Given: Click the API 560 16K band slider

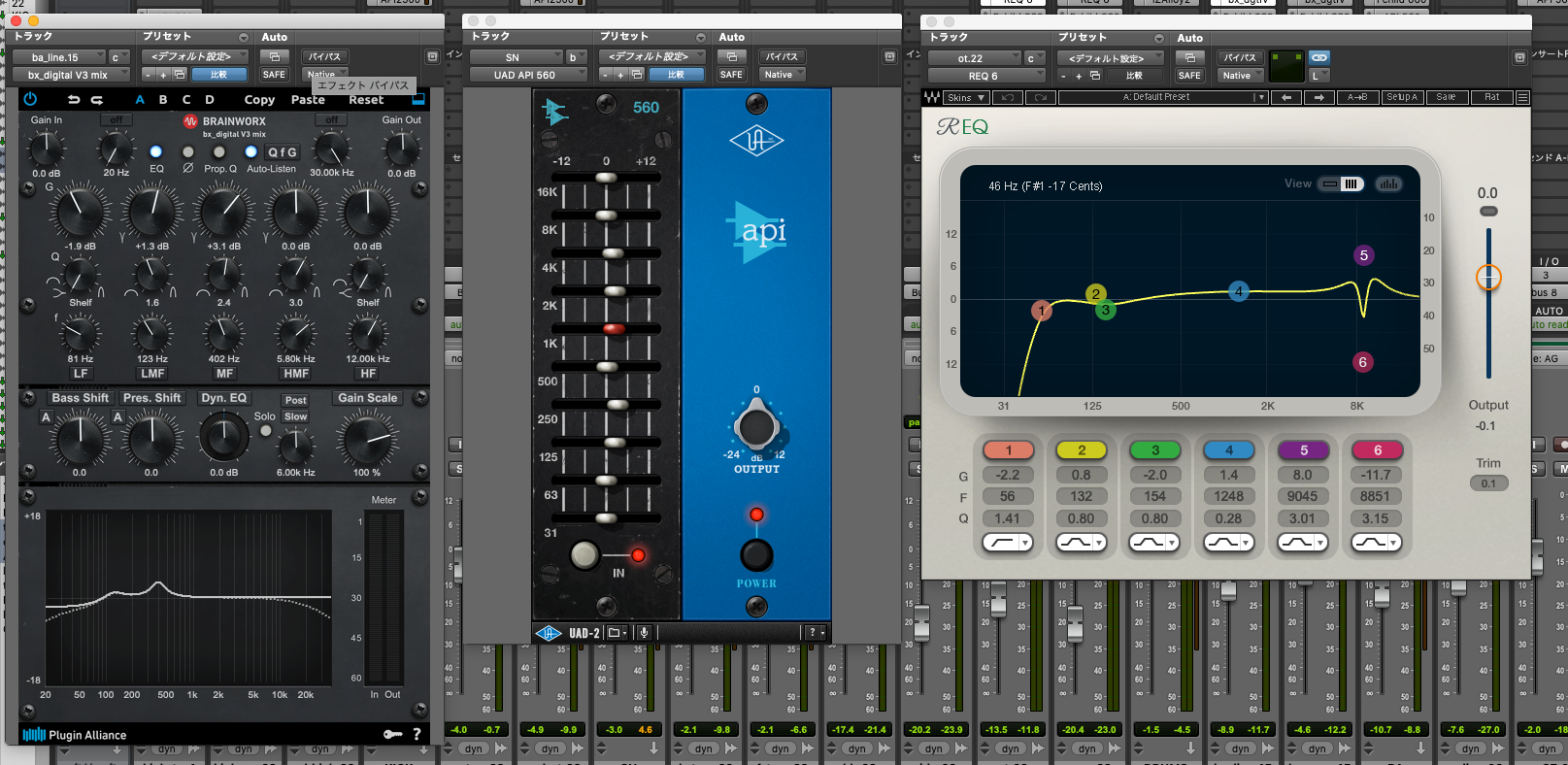Looking at the screenshot, I should point(606,178).
